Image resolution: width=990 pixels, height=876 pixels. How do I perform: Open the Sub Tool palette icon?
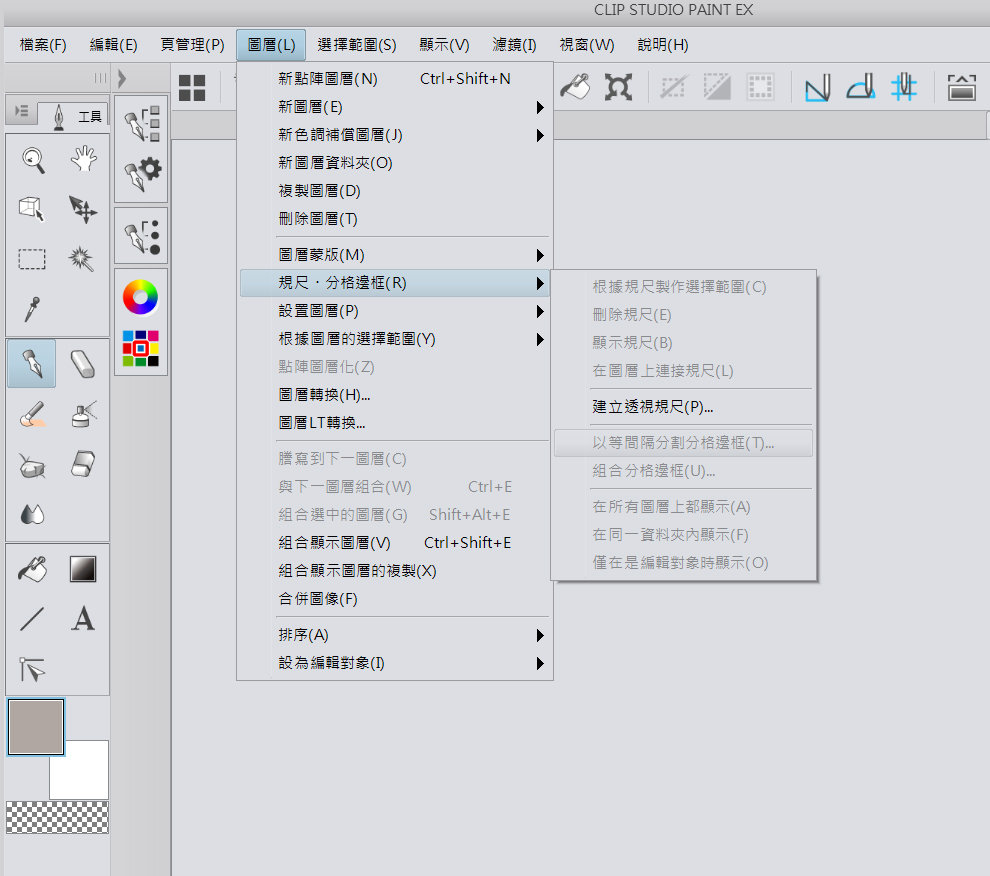(x=141, y=123)
